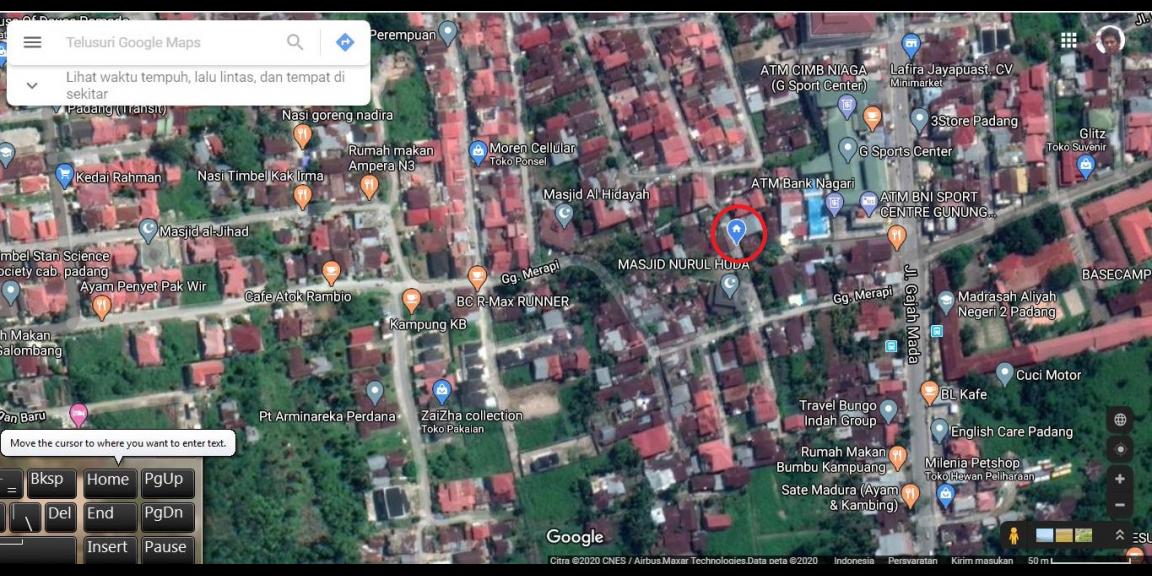Zoom out using the minus control

1120,506
